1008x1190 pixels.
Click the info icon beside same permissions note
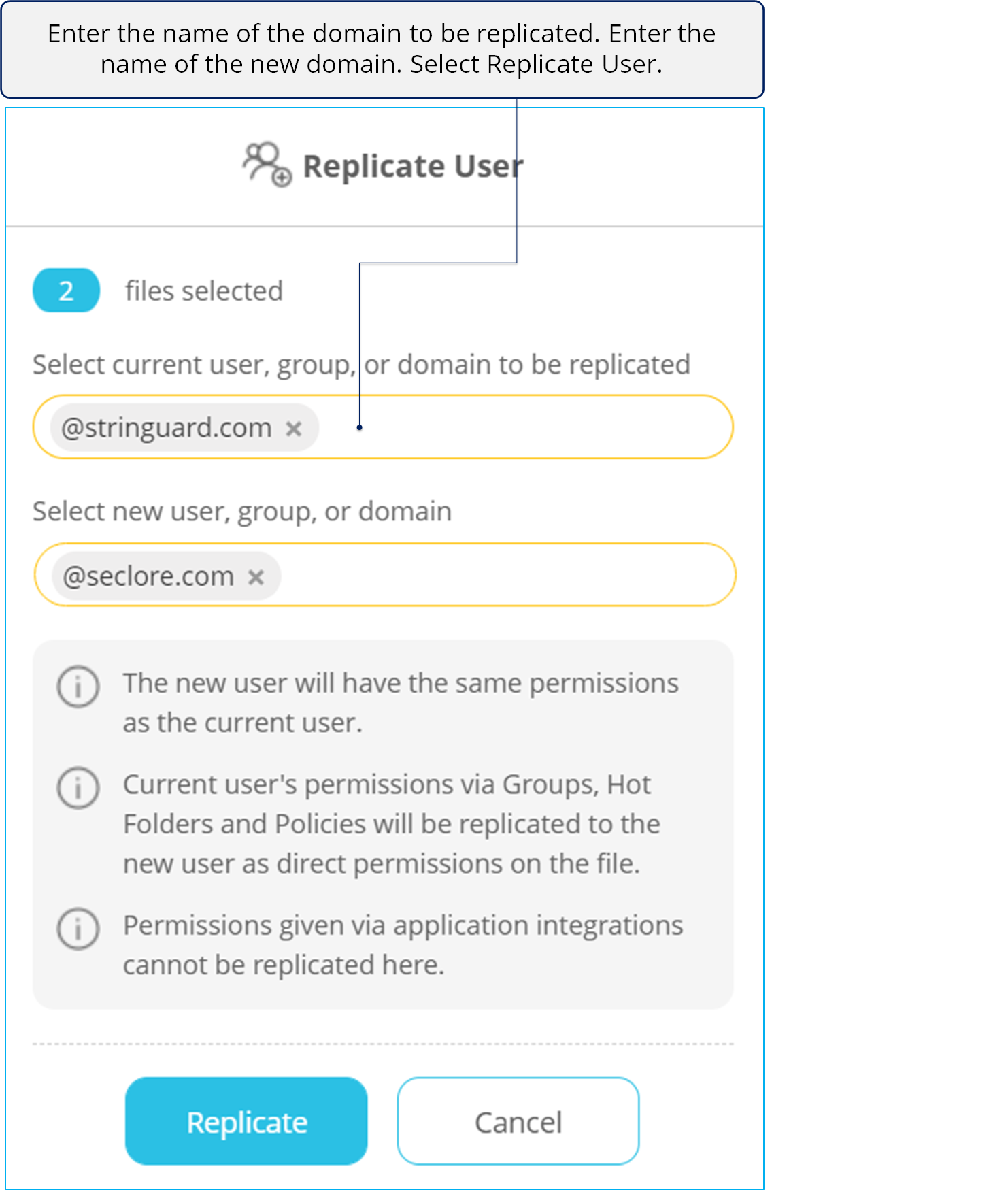tap(78, 687)
